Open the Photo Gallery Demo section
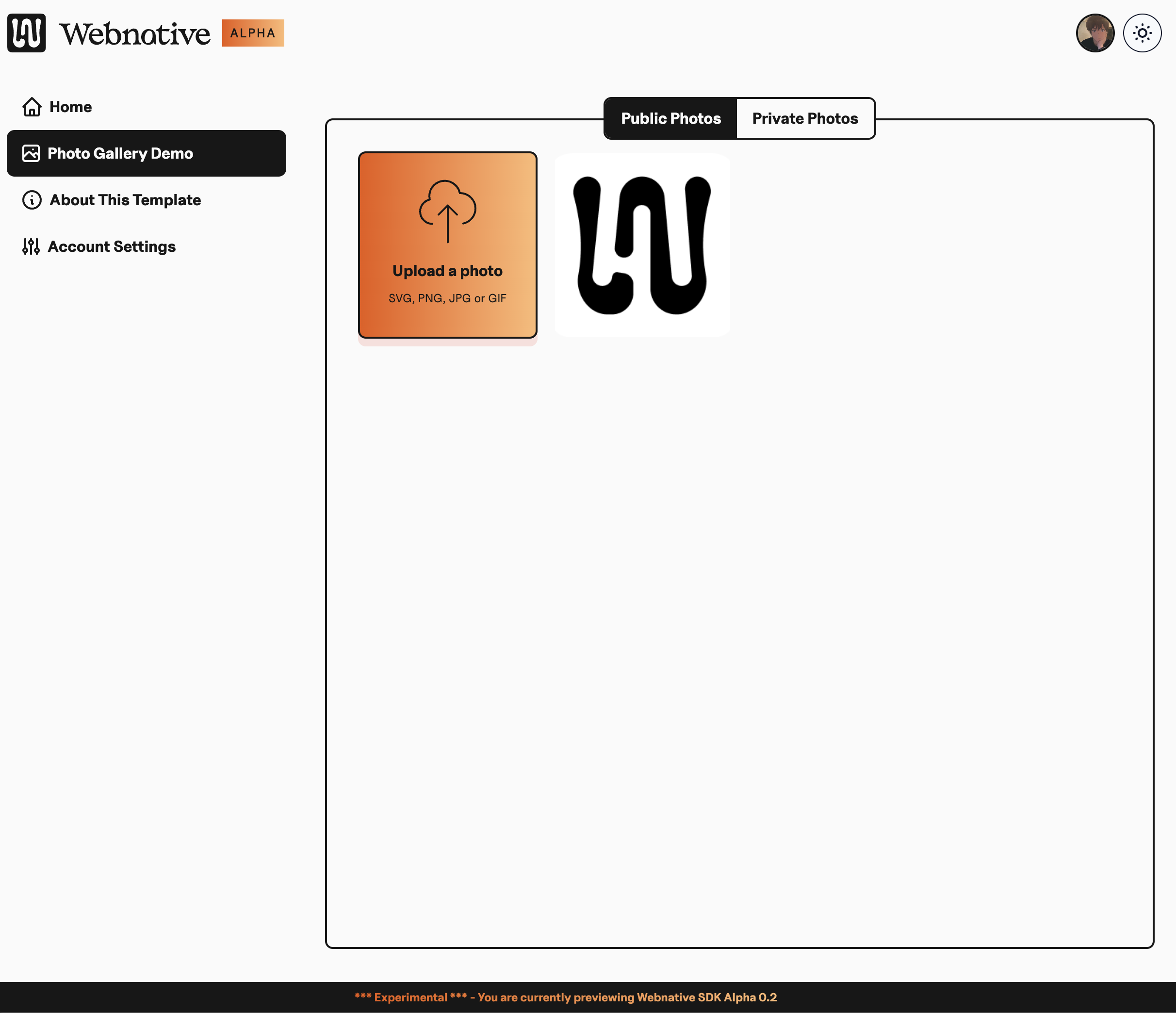 120,153
